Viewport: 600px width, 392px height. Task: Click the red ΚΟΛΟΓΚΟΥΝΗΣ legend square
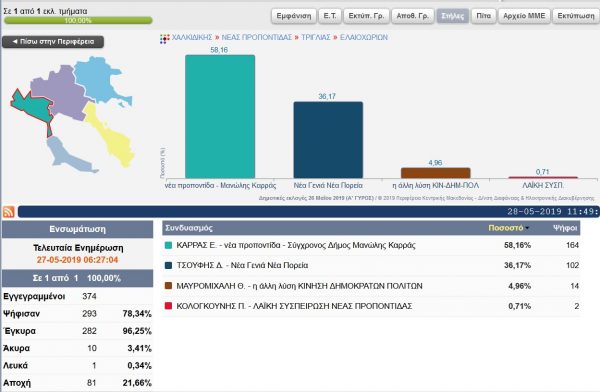tap(168, 306)
